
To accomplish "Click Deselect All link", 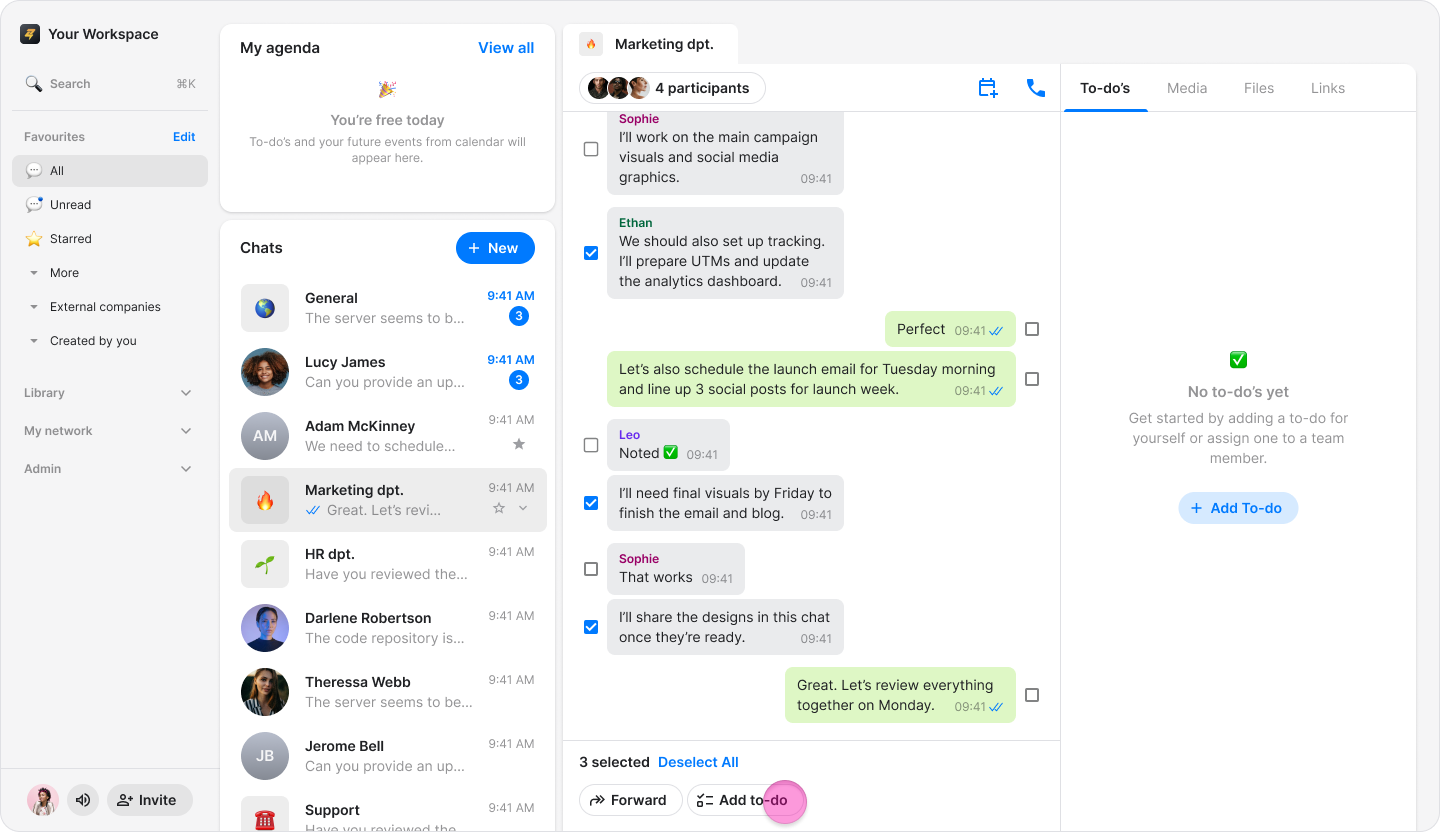I will pos(698,762).
